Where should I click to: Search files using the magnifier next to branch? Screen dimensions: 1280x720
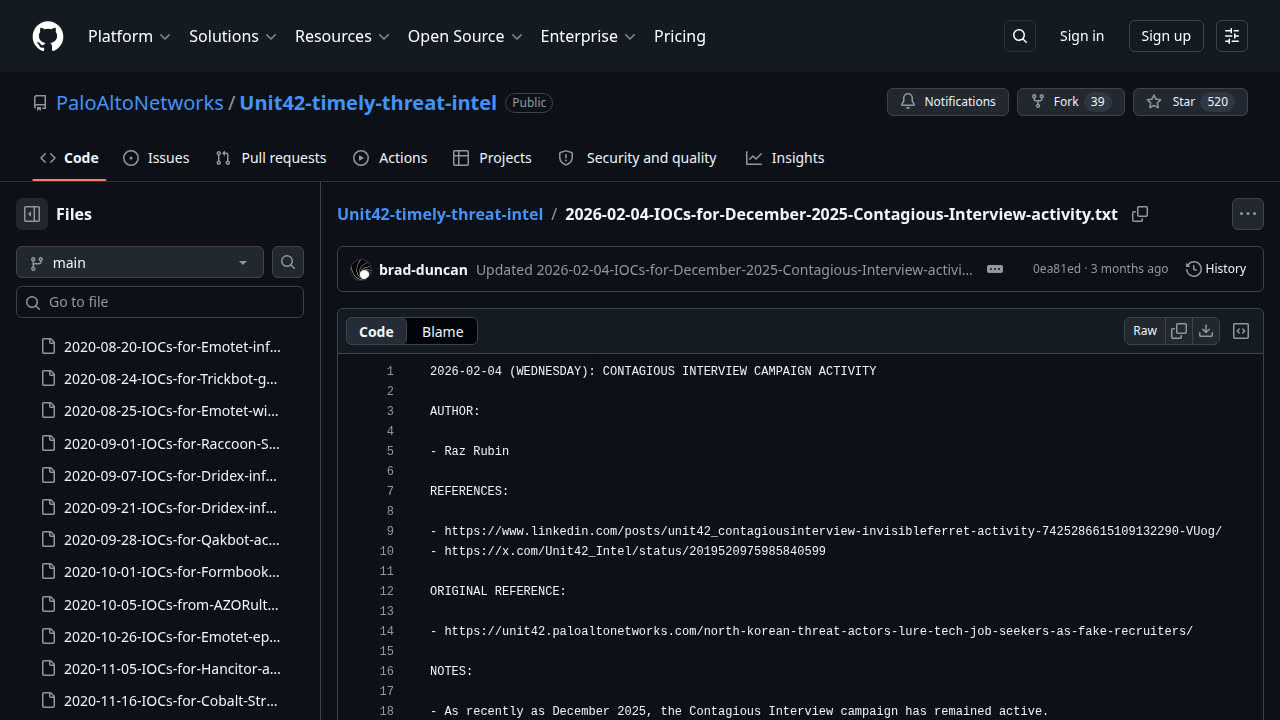[x=288, y=262]
